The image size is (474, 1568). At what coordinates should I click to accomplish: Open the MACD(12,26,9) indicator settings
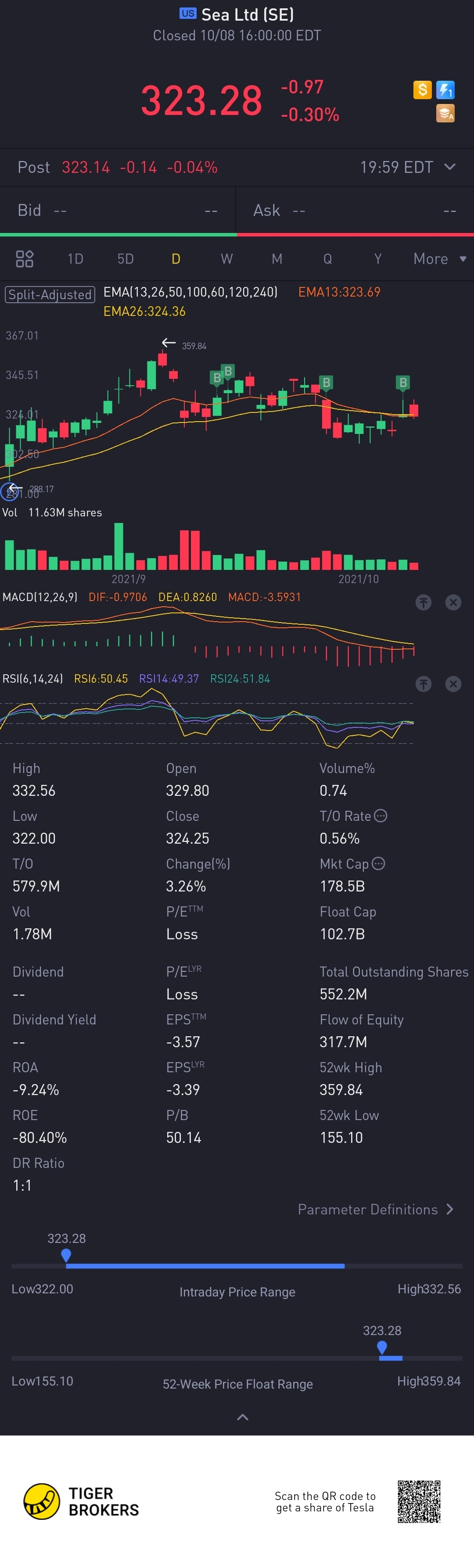coord(40,597)
